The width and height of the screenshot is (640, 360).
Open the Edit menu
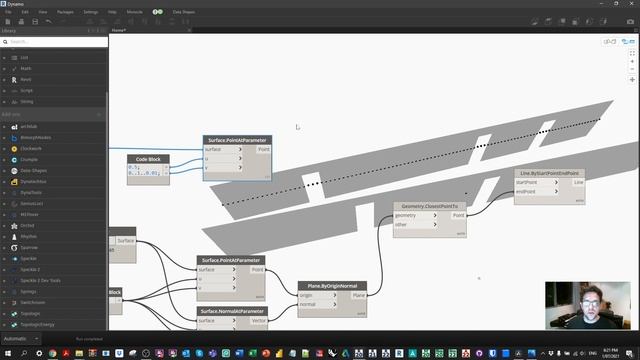(x=25, y=12)
